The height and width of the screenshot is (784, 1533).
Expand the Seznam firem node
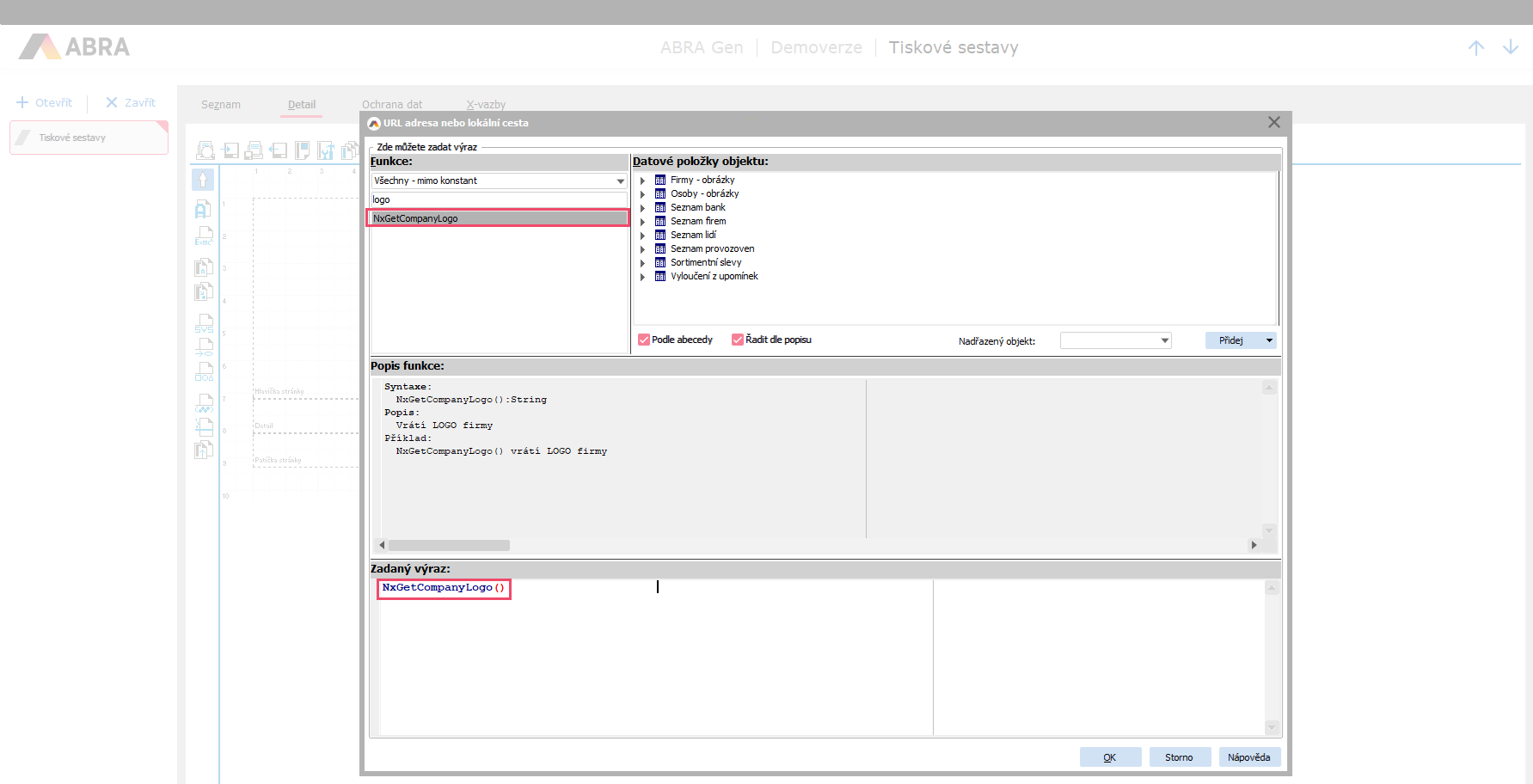(642, 222)
